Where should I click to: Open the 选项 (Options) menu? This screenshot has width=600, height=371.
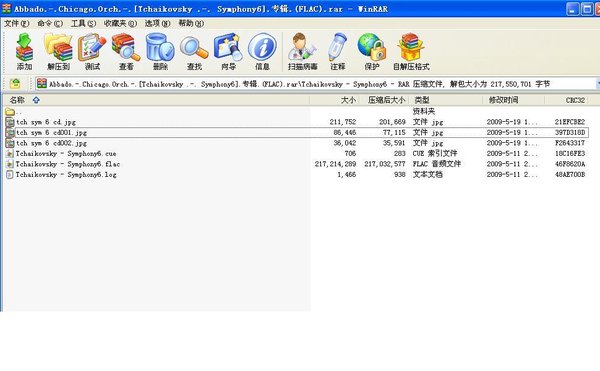click(x=157, y=23)
